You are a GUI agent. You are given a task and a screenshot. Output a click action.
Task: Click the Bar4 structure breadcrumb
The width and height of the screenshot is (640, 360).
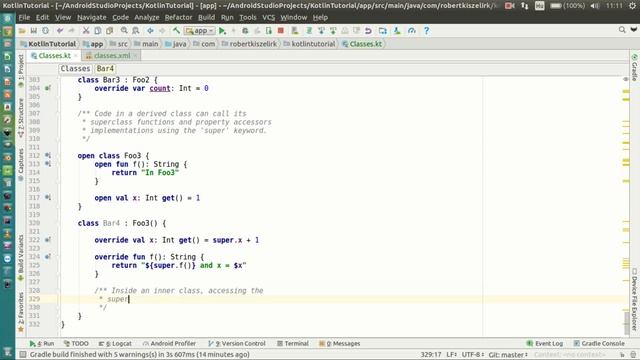pos(105,69)
